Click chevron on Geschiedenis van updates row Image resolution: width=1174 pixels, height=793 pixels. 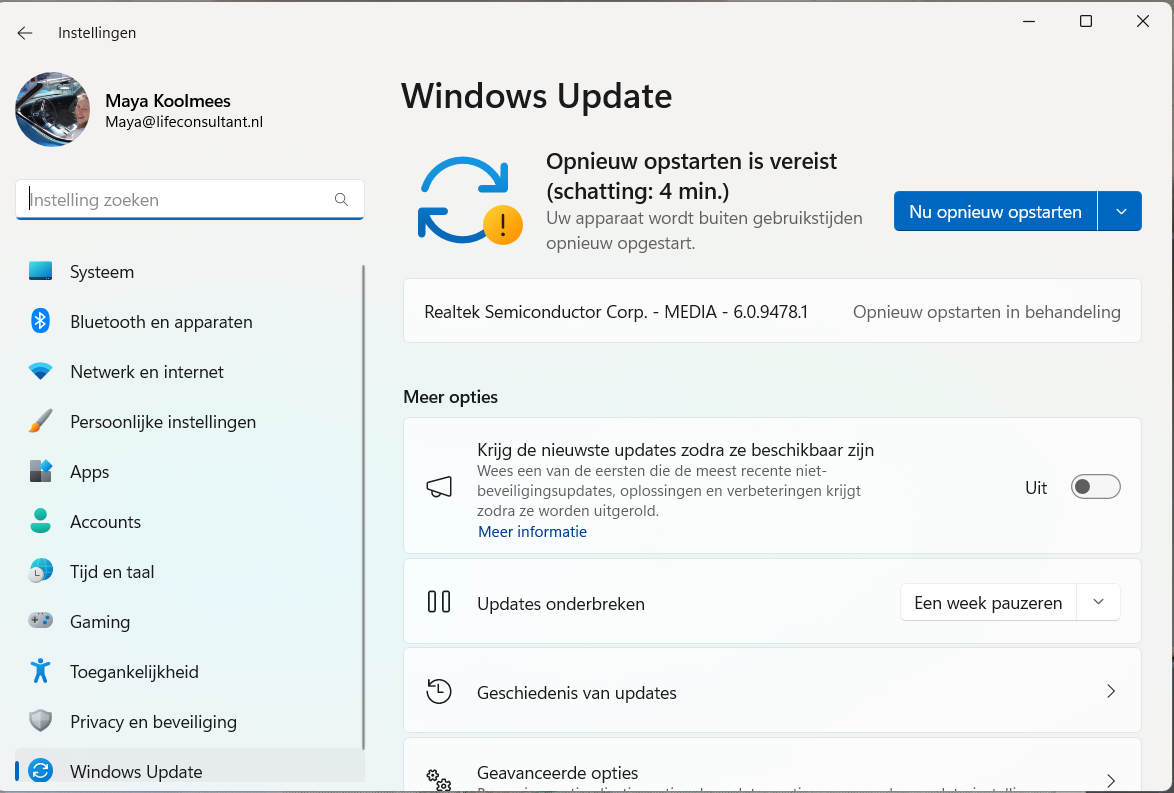pos(1111,691)
